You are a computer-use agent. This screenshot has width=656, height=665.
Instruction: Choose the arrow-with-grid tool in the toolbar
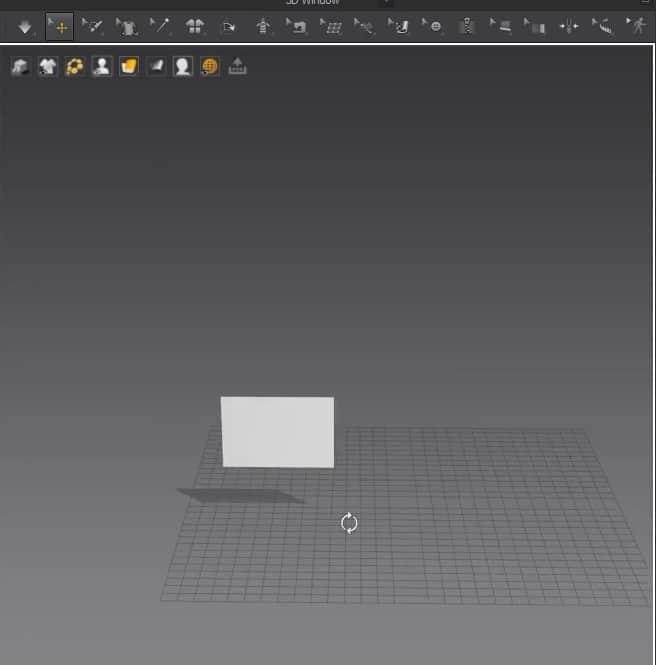point(331,27)
